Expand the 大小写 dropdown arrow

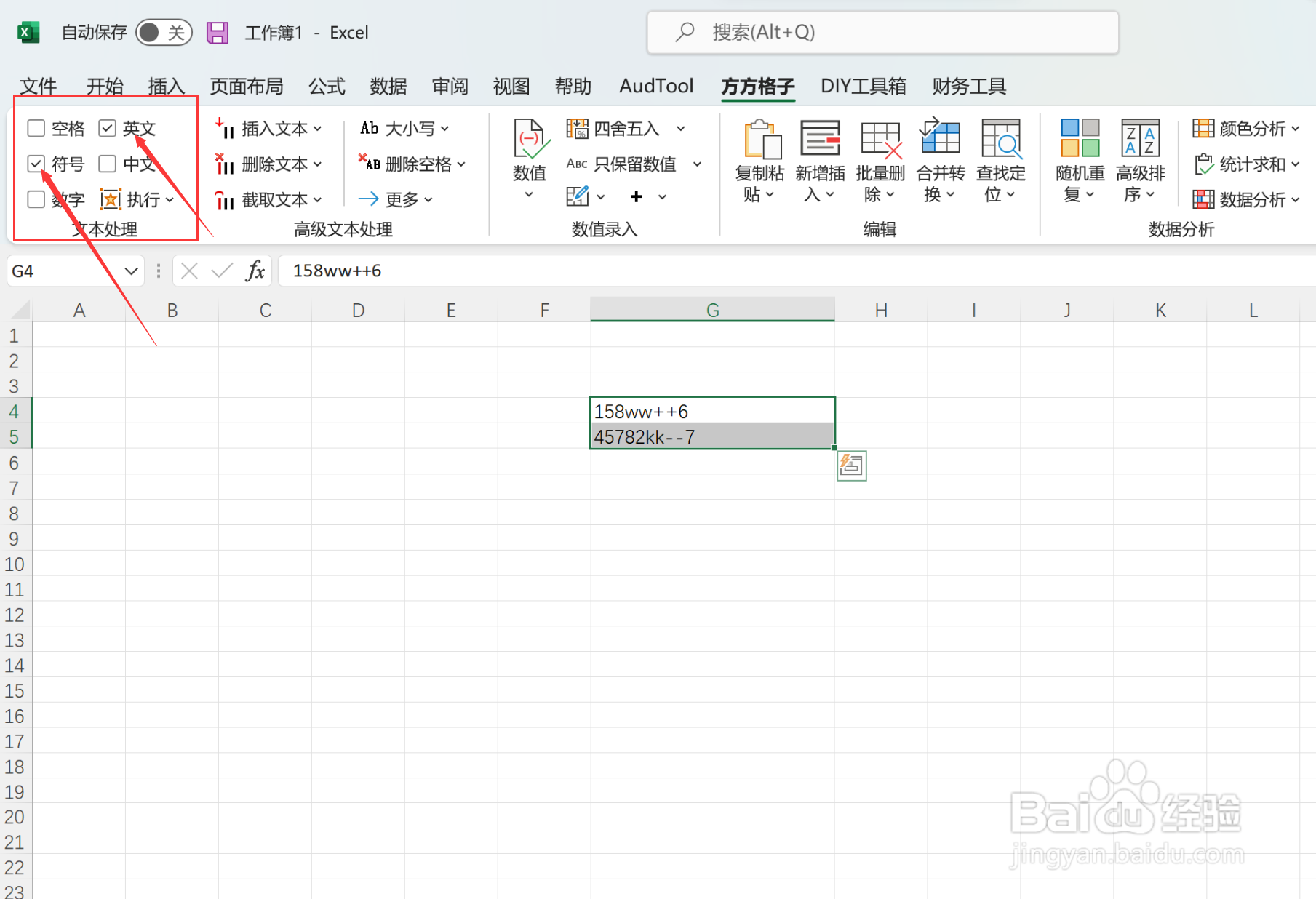click(444, 129)
